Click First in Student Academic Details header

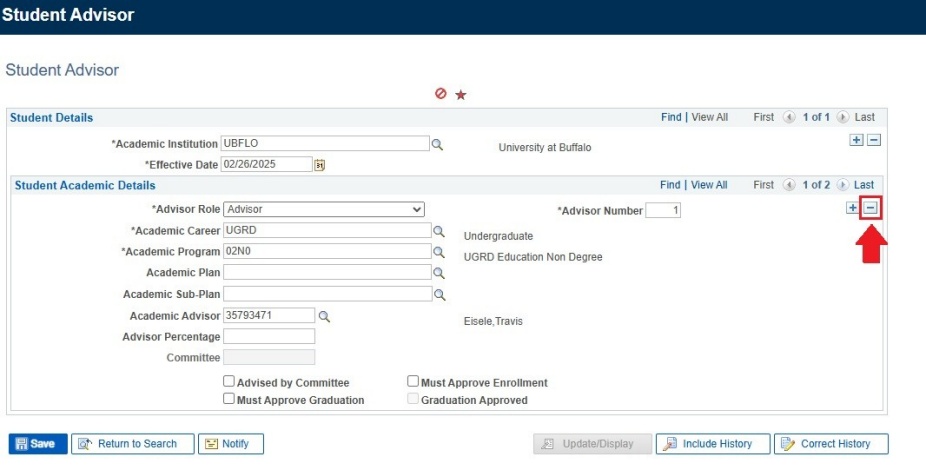(764, 185)
